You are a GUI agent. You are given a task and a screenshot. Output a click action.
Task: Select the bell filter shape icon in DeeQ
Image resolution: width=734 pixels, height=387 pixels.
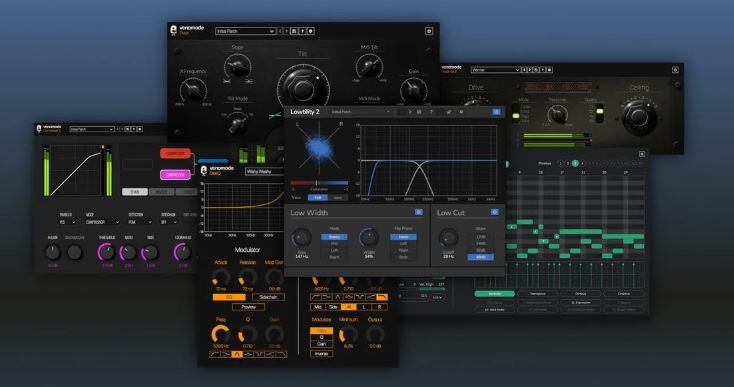(x=236, y=354)
